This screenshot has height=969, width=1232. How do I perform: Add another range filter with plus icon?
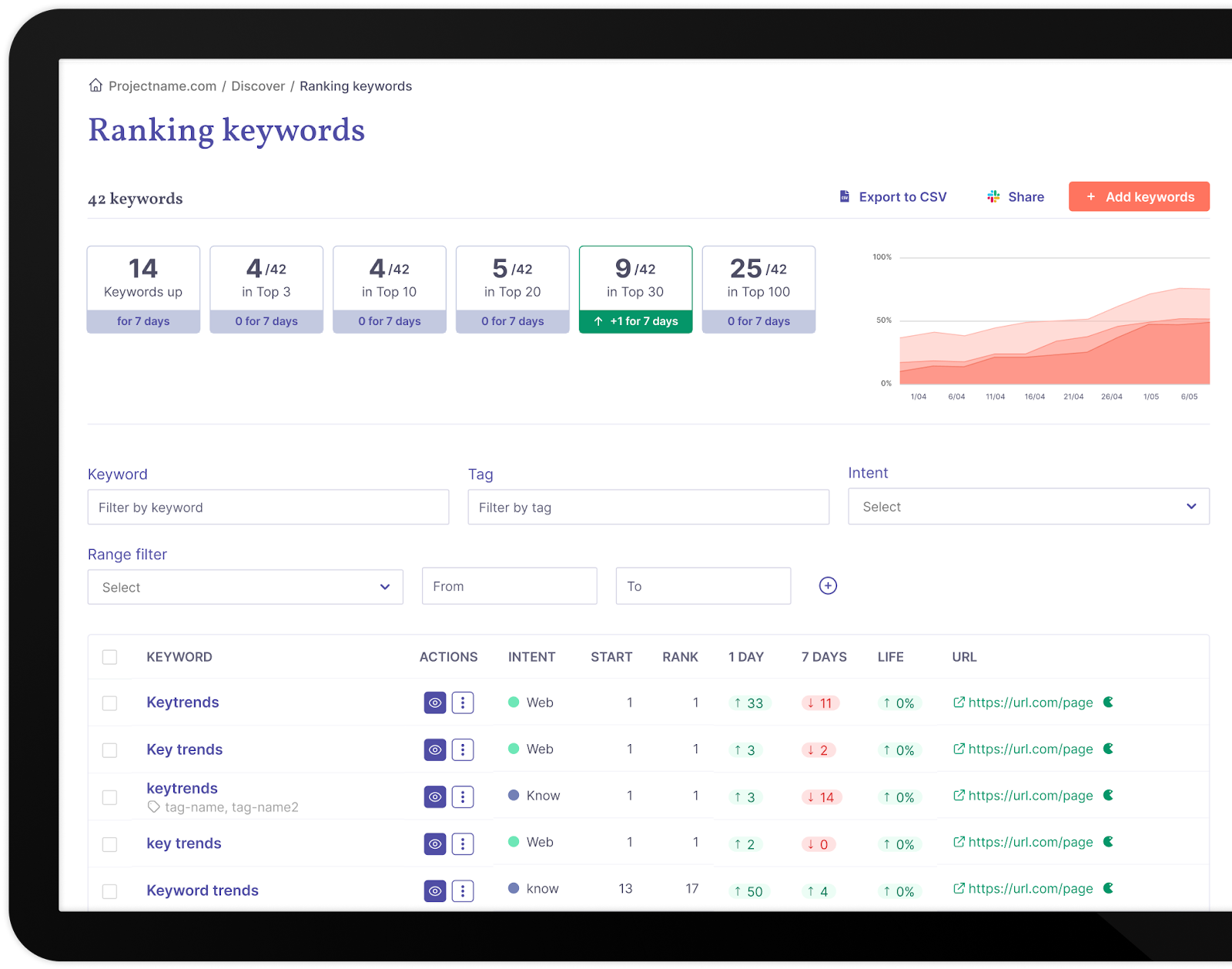828,585
